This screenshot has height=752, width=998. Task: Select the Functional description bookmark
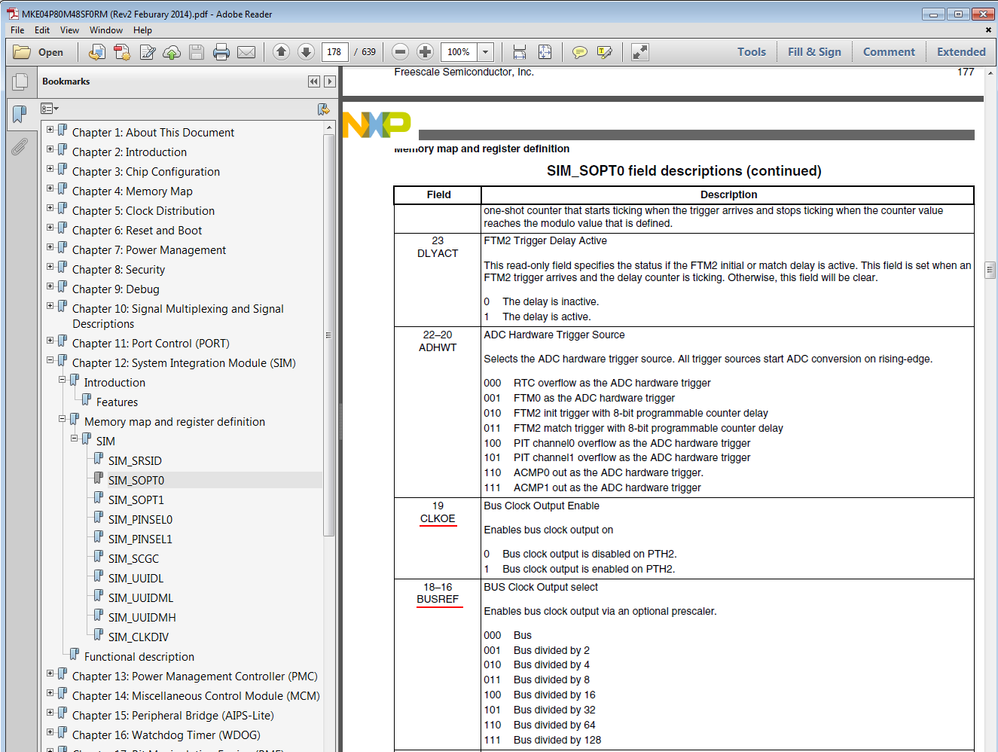[x=139, y=656]
